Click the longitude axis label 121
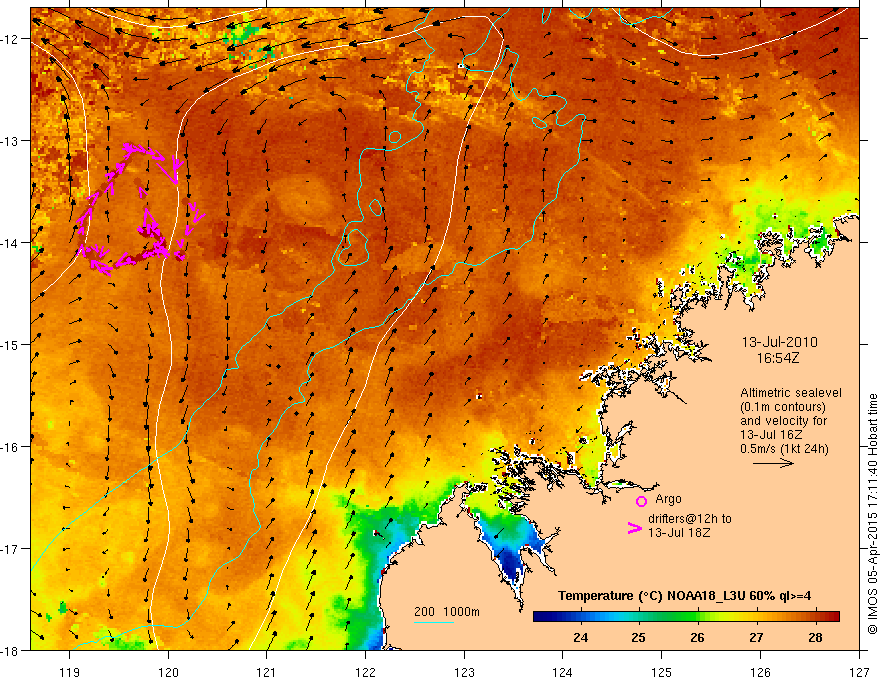The image size is (880, 680). [x=267, y=672]
